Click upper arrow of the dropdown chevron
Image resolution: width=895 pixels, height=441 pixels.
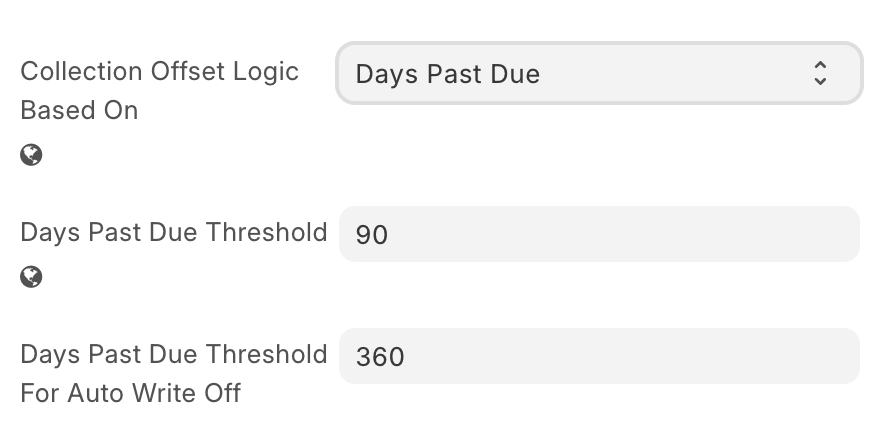[x=820, y=65]
